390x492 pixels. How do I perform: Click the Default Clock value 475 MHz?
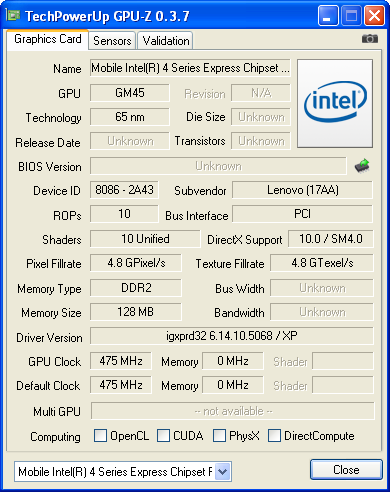tap(121, 385)
